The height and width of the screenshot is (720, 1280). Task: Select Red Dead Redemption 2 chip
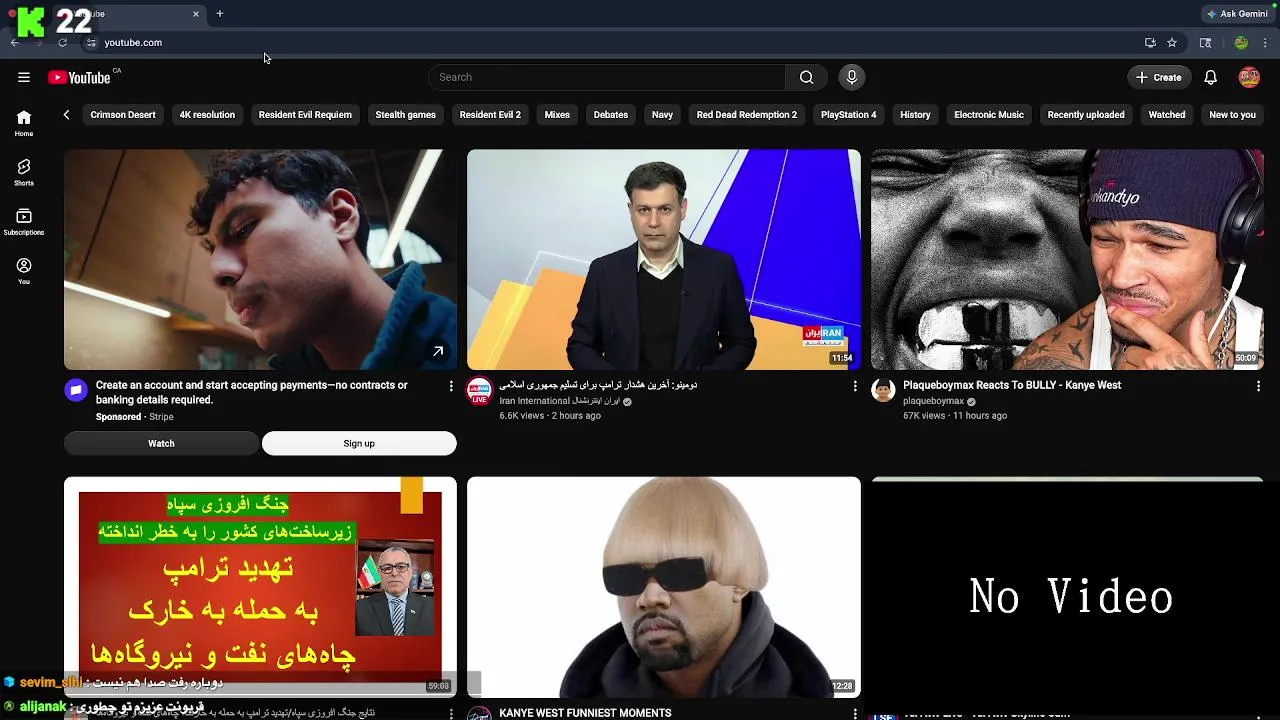point(747,115)
